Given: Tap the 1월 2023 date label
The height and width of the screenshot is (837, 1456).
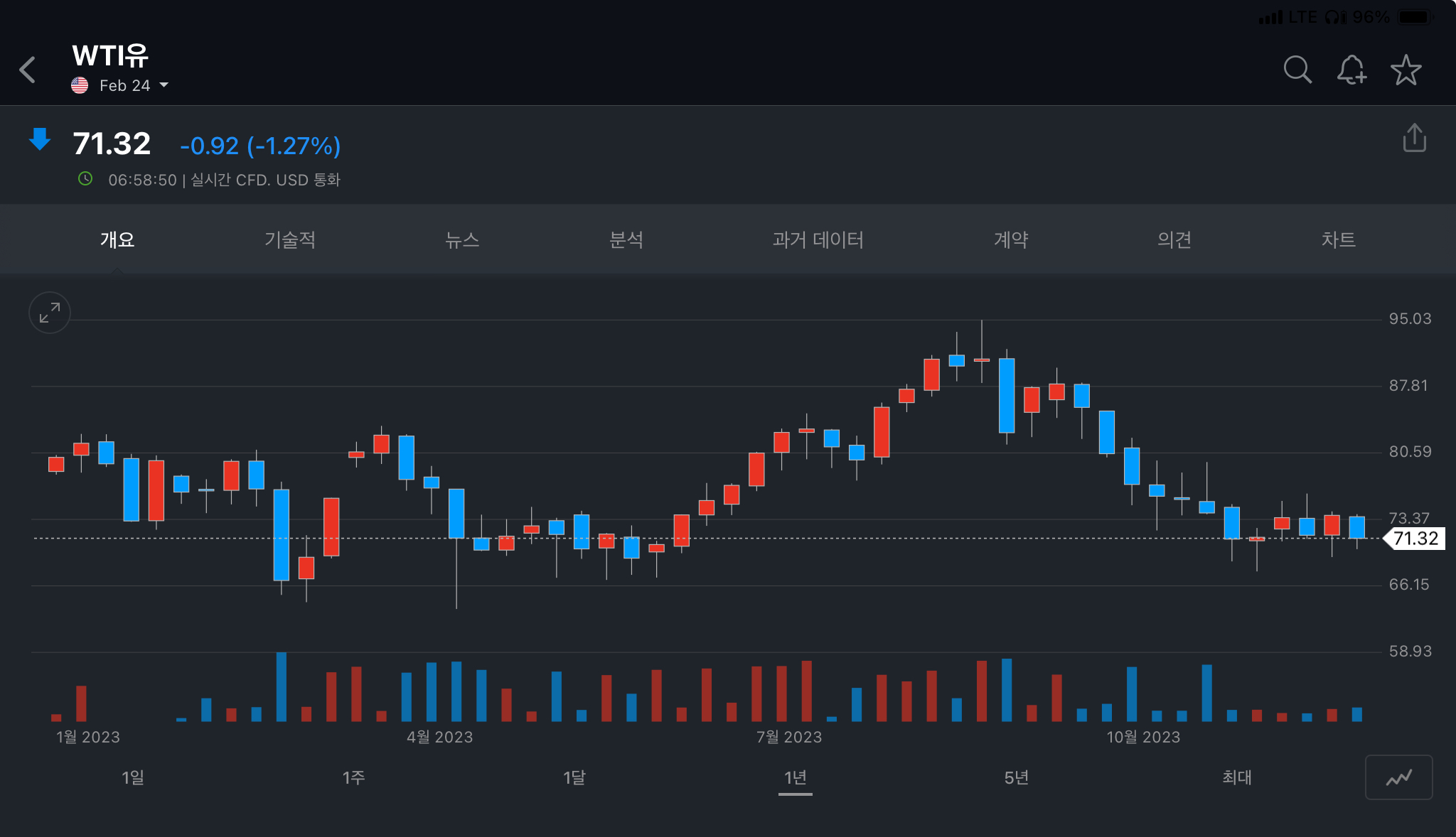Looking at the screenshot, I should coord(88,737).
